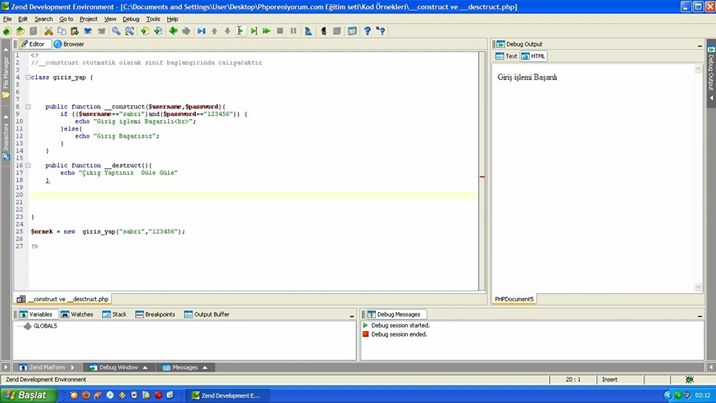This screenshot has height=403, width=716.
Task: Collapse the class giris_yap code fold
Action: tap(28, 78)
